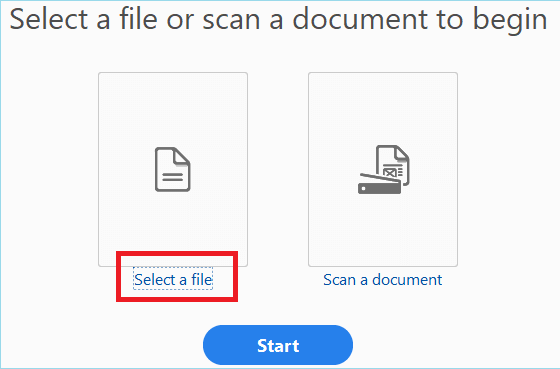Click the word 'document' in the right link

(407, 279)
